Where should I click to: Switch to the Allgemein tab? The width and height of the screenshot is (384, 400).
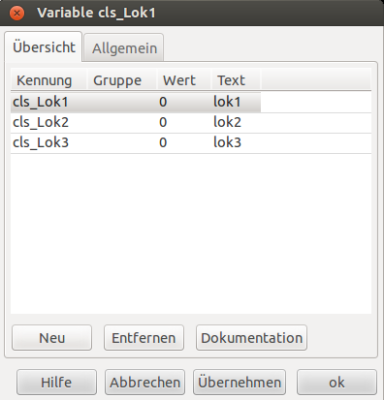click(124, 48)
